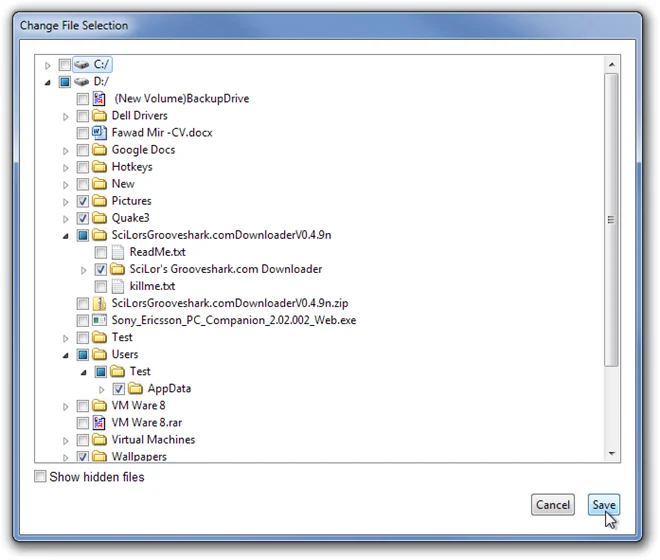Check the killme.txt checkbox
This screenshot has height=560, width=660.
[101, 286]
